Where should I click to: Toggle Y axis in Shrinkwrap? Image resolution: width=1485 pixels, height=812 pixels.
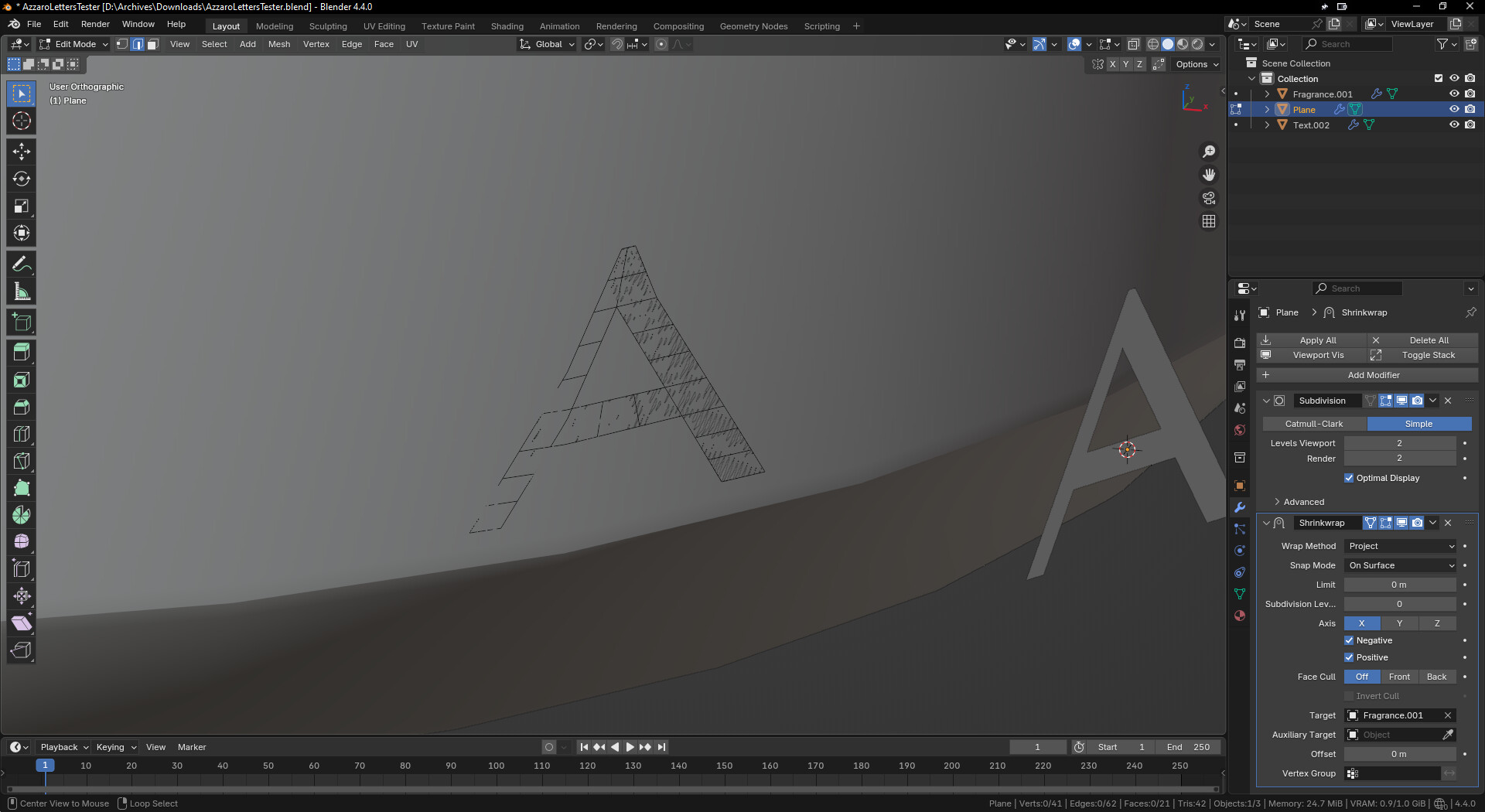[1399, 623]
